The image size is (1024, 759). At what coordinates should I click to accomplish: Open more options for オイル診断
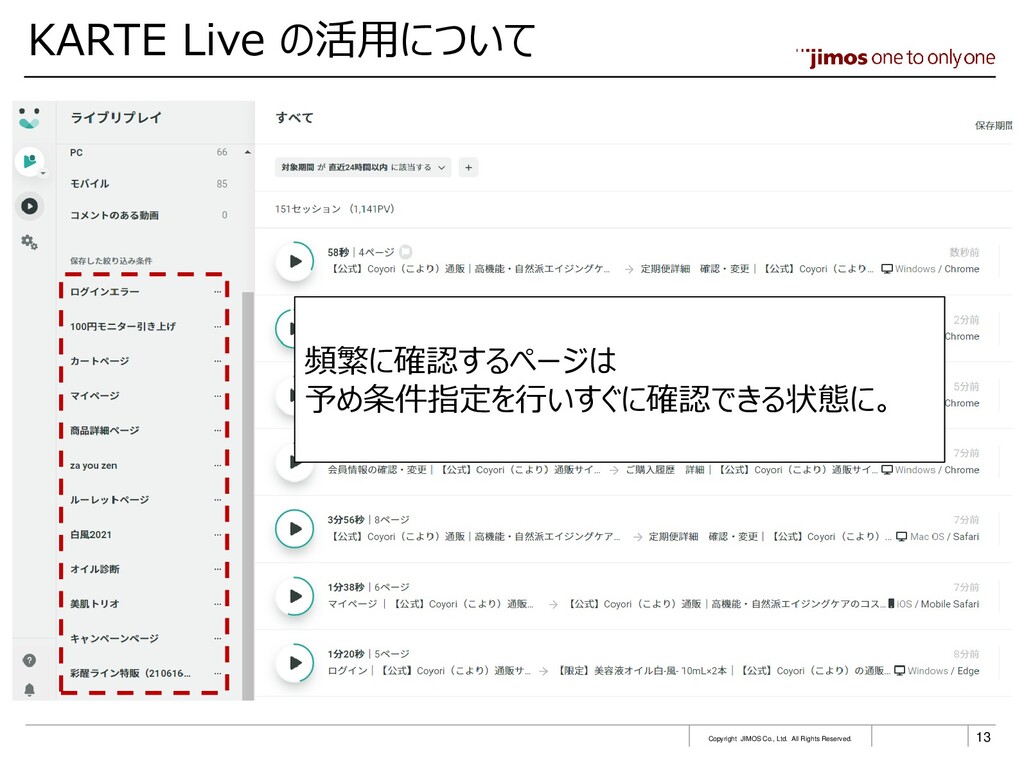point(217,569)
